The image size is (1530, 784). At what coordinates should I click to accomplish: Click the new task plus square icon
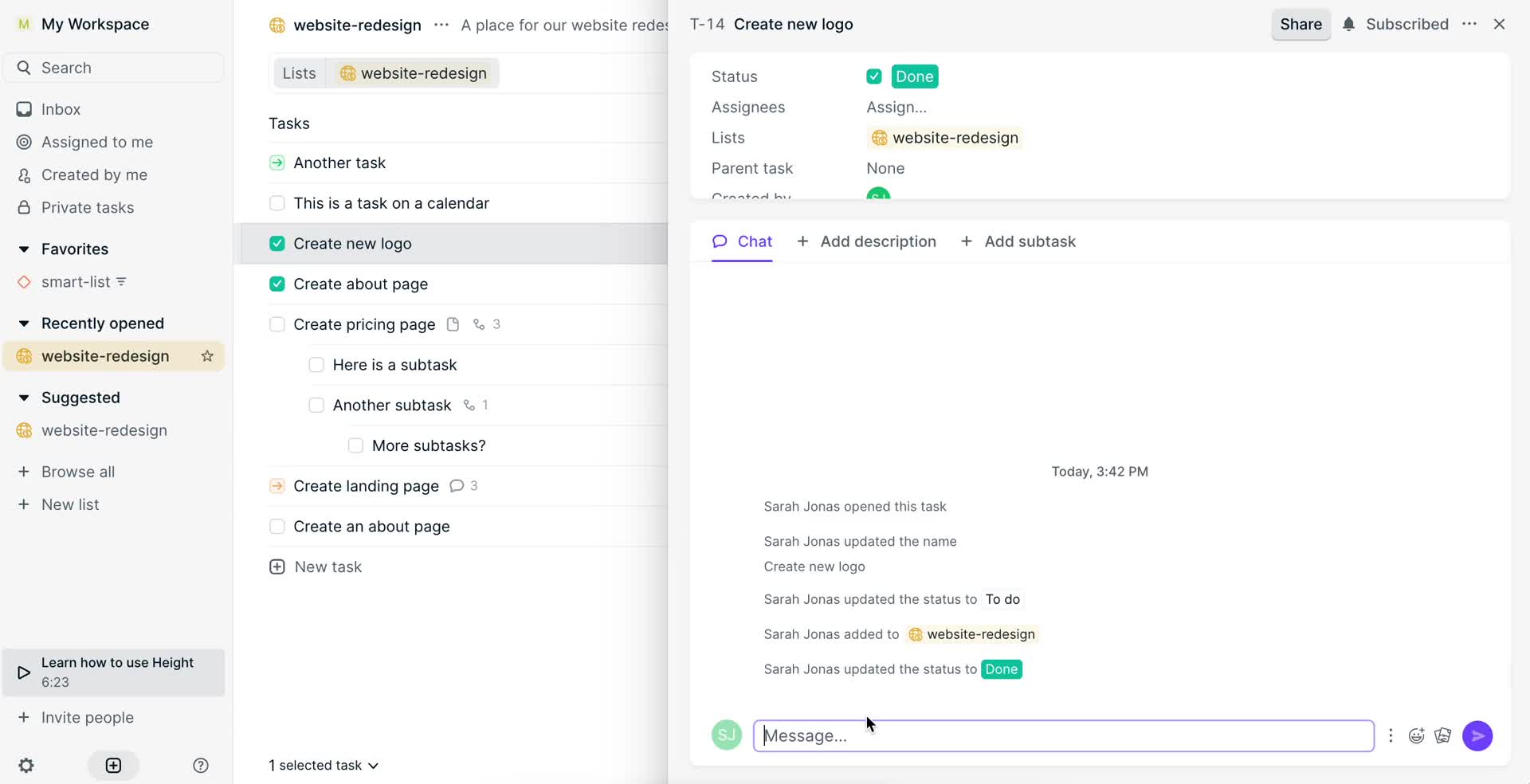[113, 766]
